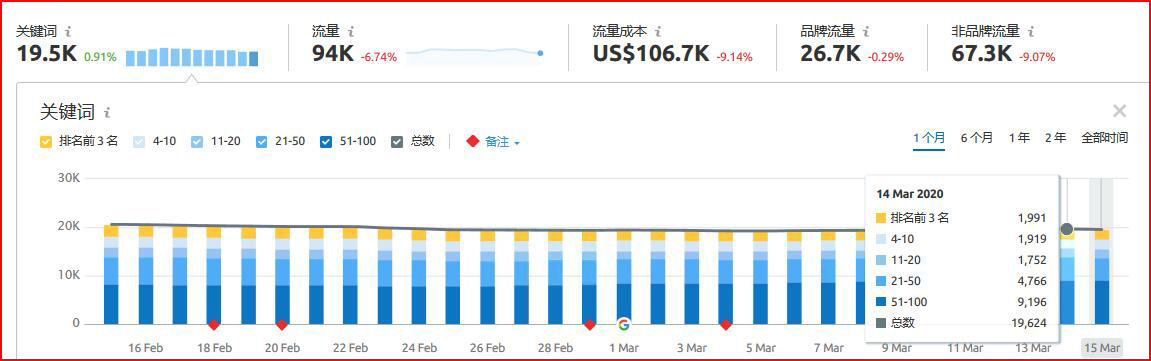Click the 14 Mar 2020 tooltip date

point(909,194)
